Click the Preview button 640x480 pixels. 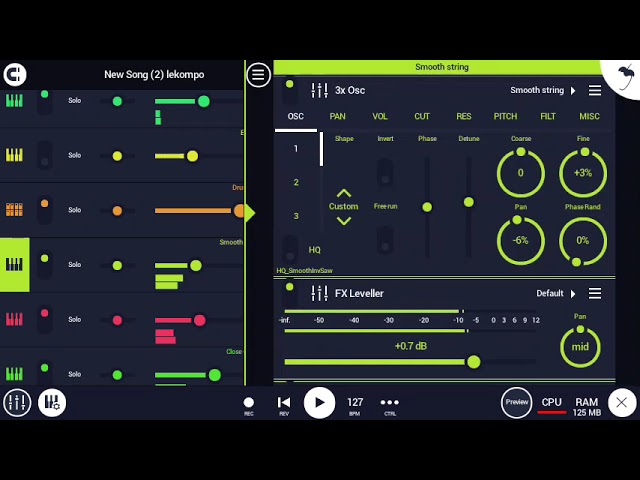(517, 403)
